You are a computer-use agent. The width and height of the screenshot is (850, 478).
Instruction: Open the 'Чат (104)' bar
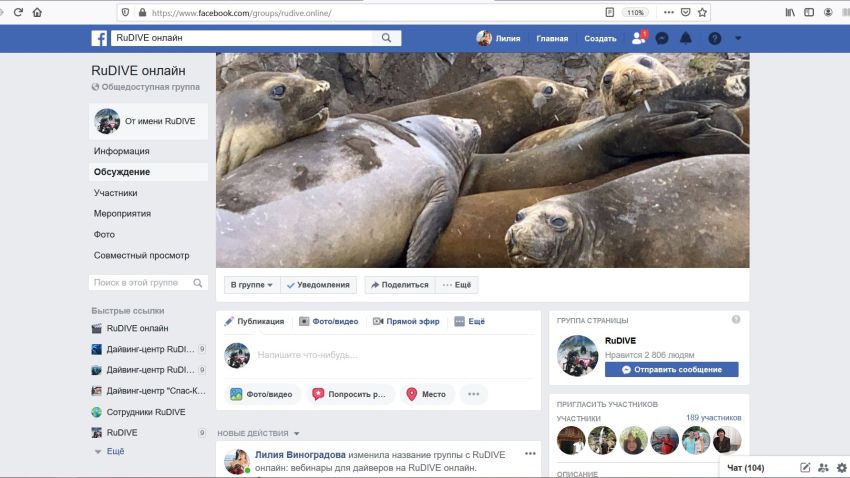coord(745,468)
